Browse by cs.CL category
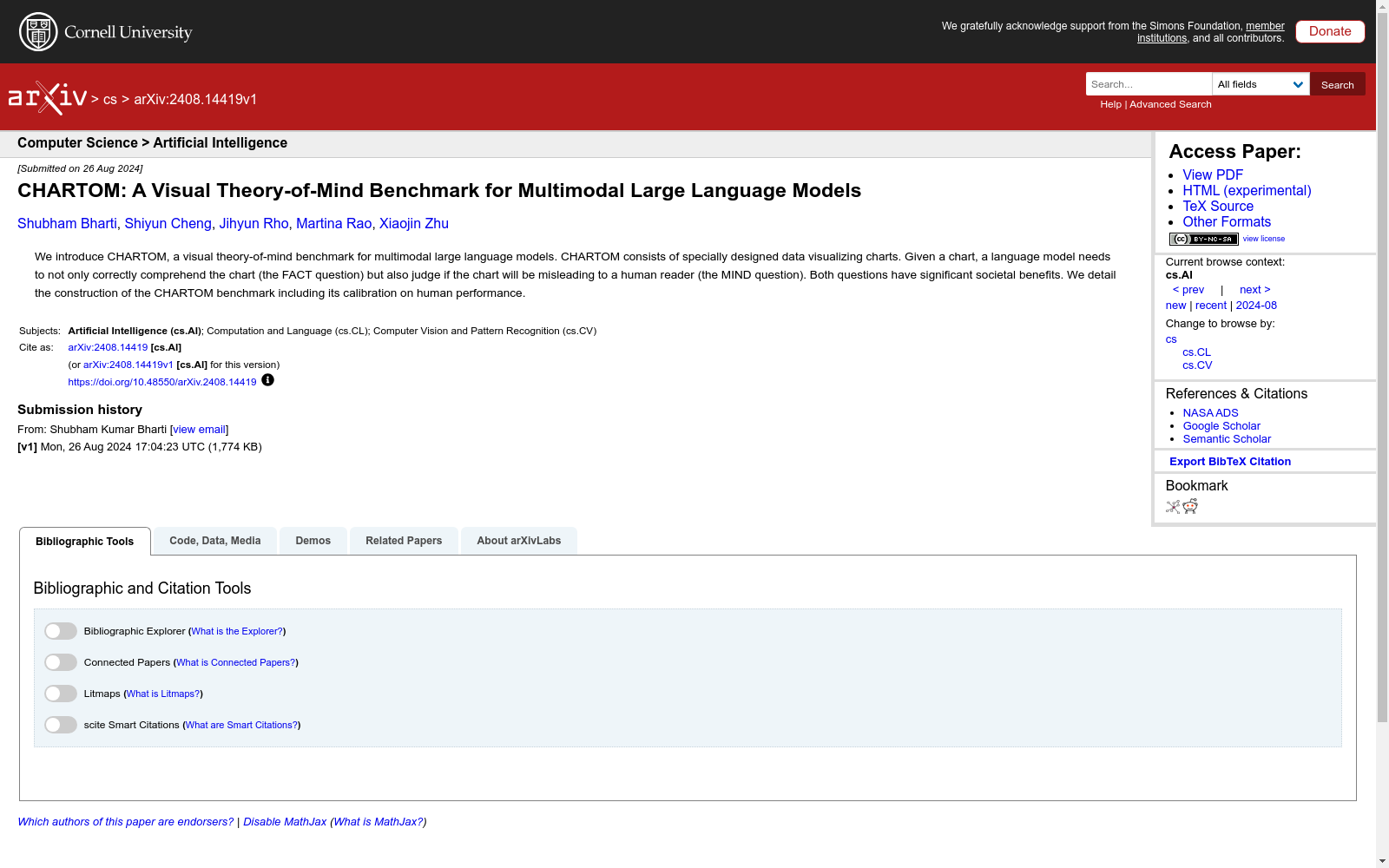 click(1196, 352)
